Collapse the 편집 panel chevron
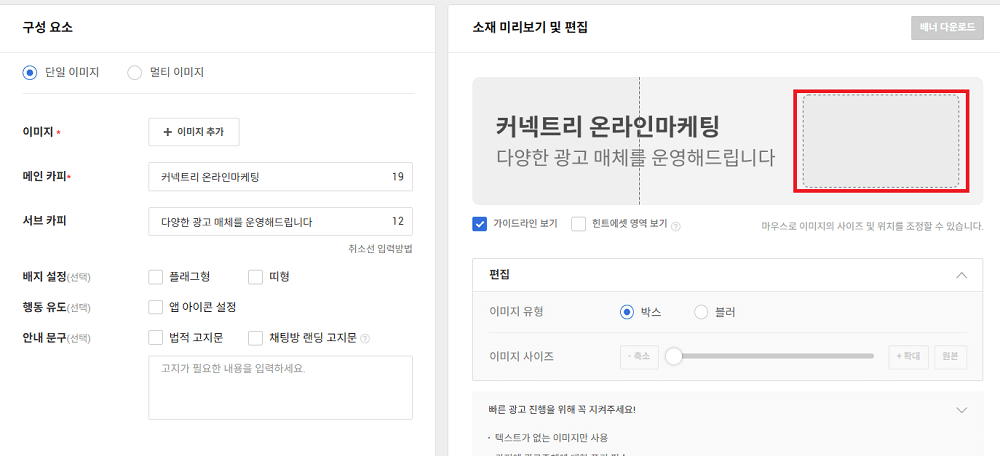The width and height of the screenshot is (1000, 456). pyautogui.click(x=962, y=276)
